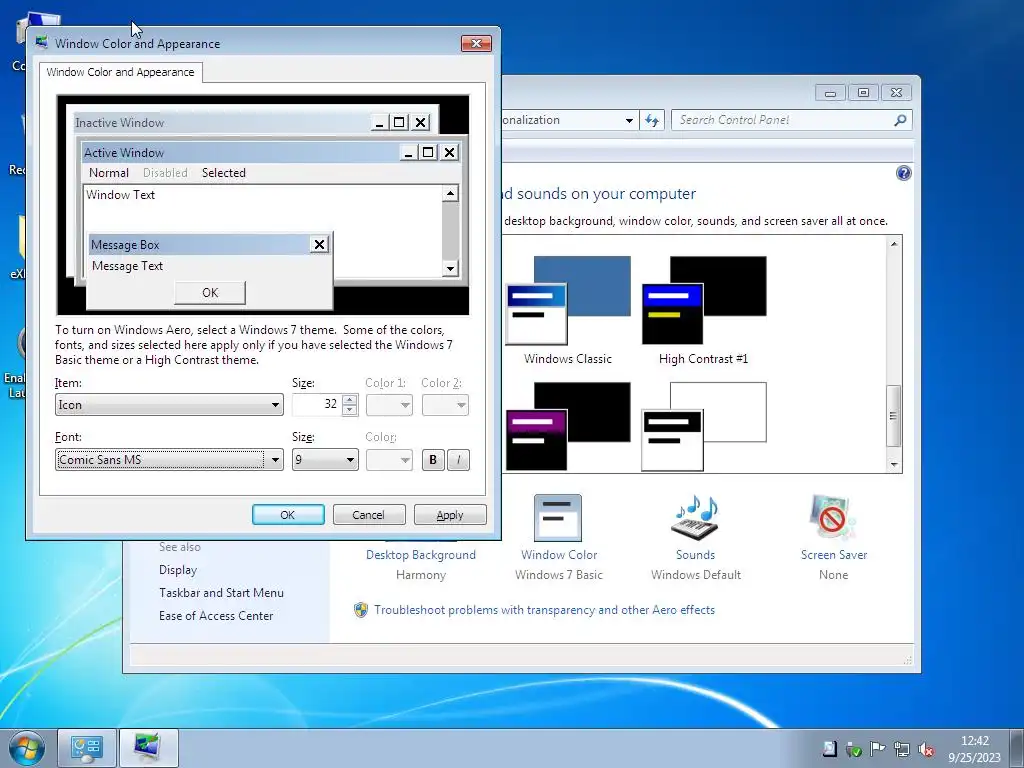Click the refresh button beside address bar

click(652, 120)
